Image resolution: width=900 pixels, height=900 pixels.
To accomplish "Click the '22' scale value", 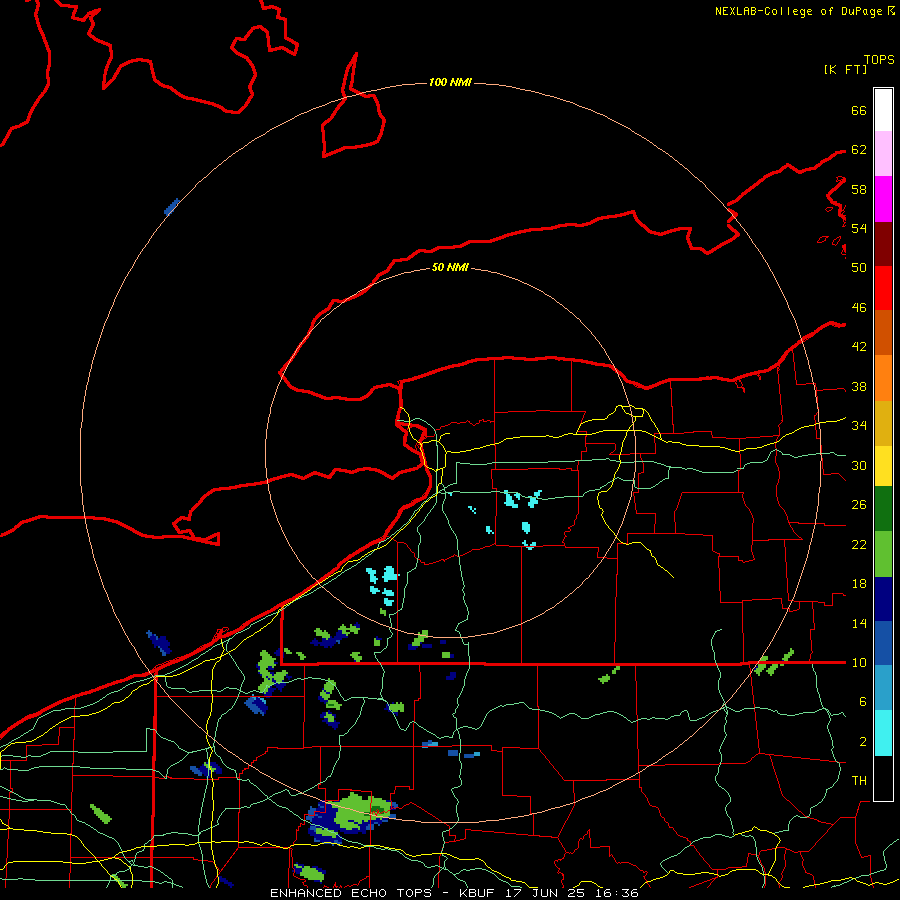I will click(x=859, y=544).
